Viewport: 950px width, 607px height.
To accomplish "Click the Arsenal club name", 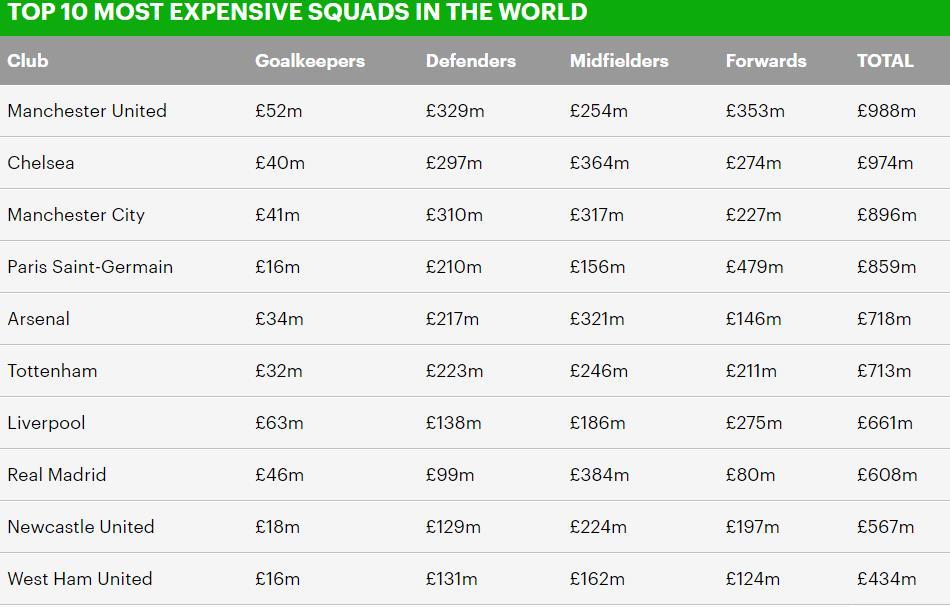I will 38,319.
